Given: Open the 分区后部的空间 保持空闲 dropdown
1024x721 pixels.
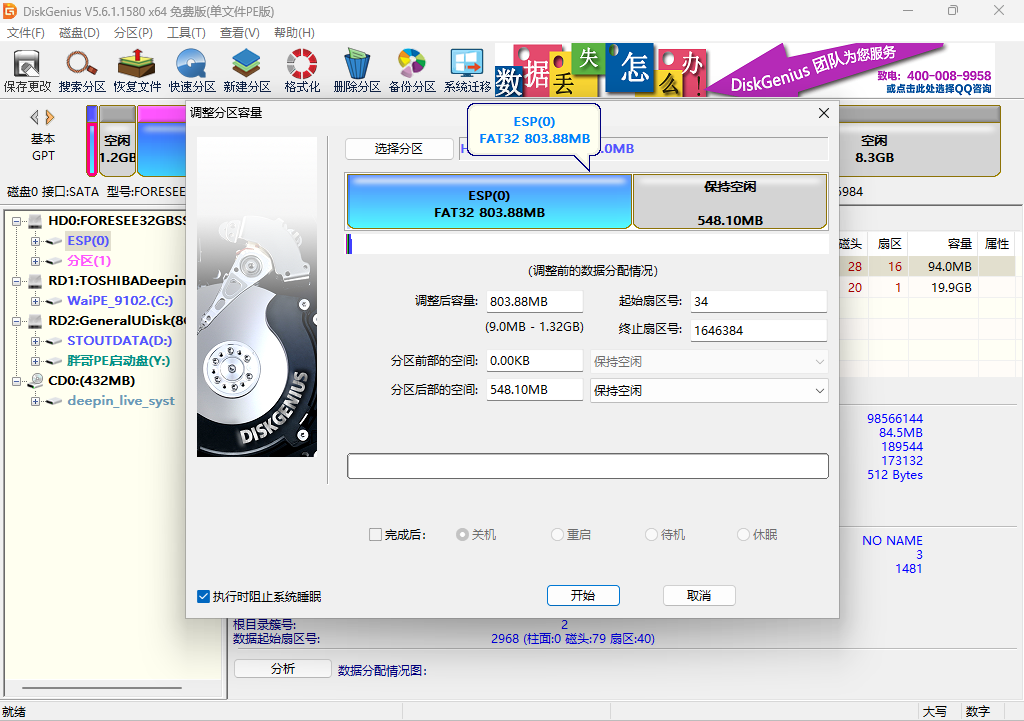Looking at the screenshot, I should point(709,391).
